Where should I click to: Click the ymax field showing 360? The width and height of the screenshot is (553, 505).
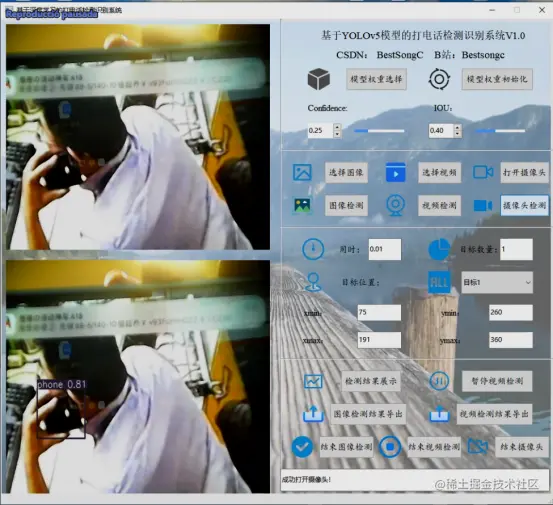(x=511, y=340)
